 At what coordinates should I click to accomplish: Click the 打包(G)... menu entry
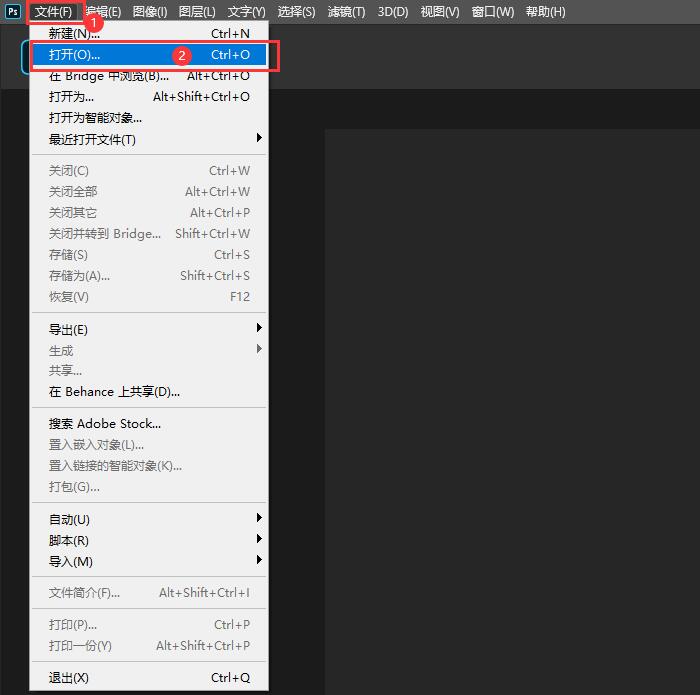click(149, 487)
